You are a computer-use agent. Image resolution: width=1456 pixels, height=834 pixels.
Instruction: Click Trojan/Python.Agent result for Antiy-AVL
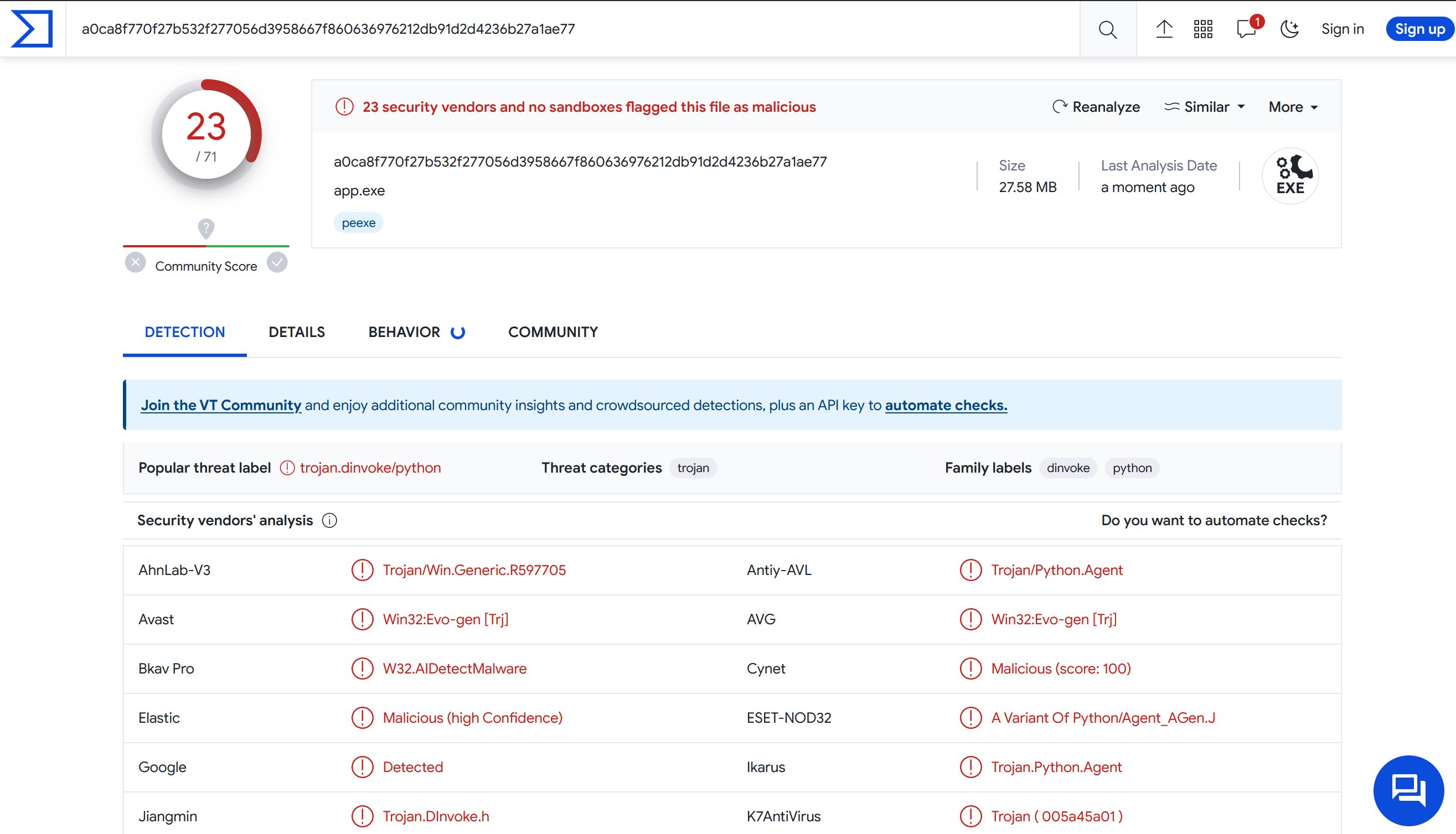pos(1057,570)
